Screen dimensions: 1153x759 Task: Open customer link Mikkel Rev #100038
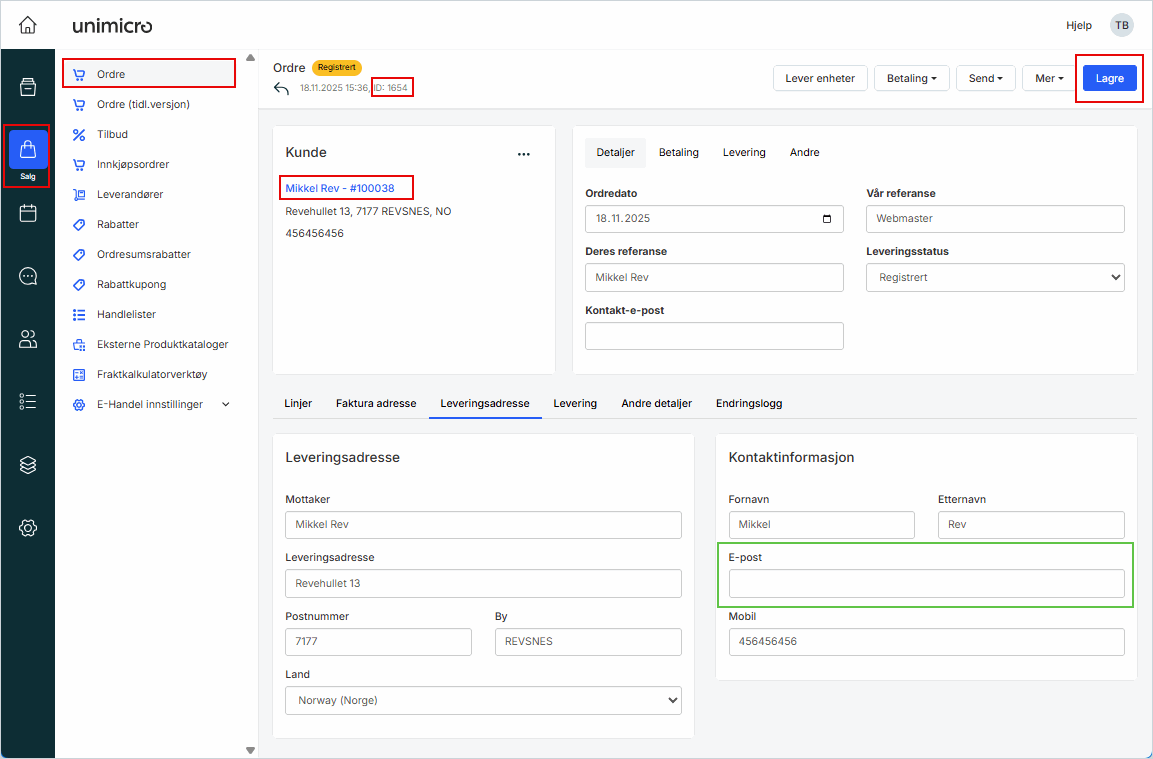point(340,188)
